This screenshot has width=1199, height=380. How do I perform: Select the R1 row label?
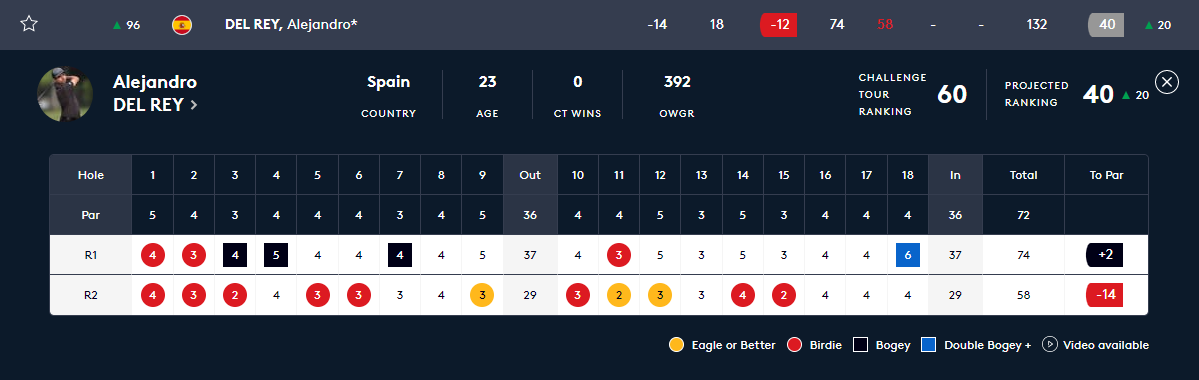tap(91, 255)
